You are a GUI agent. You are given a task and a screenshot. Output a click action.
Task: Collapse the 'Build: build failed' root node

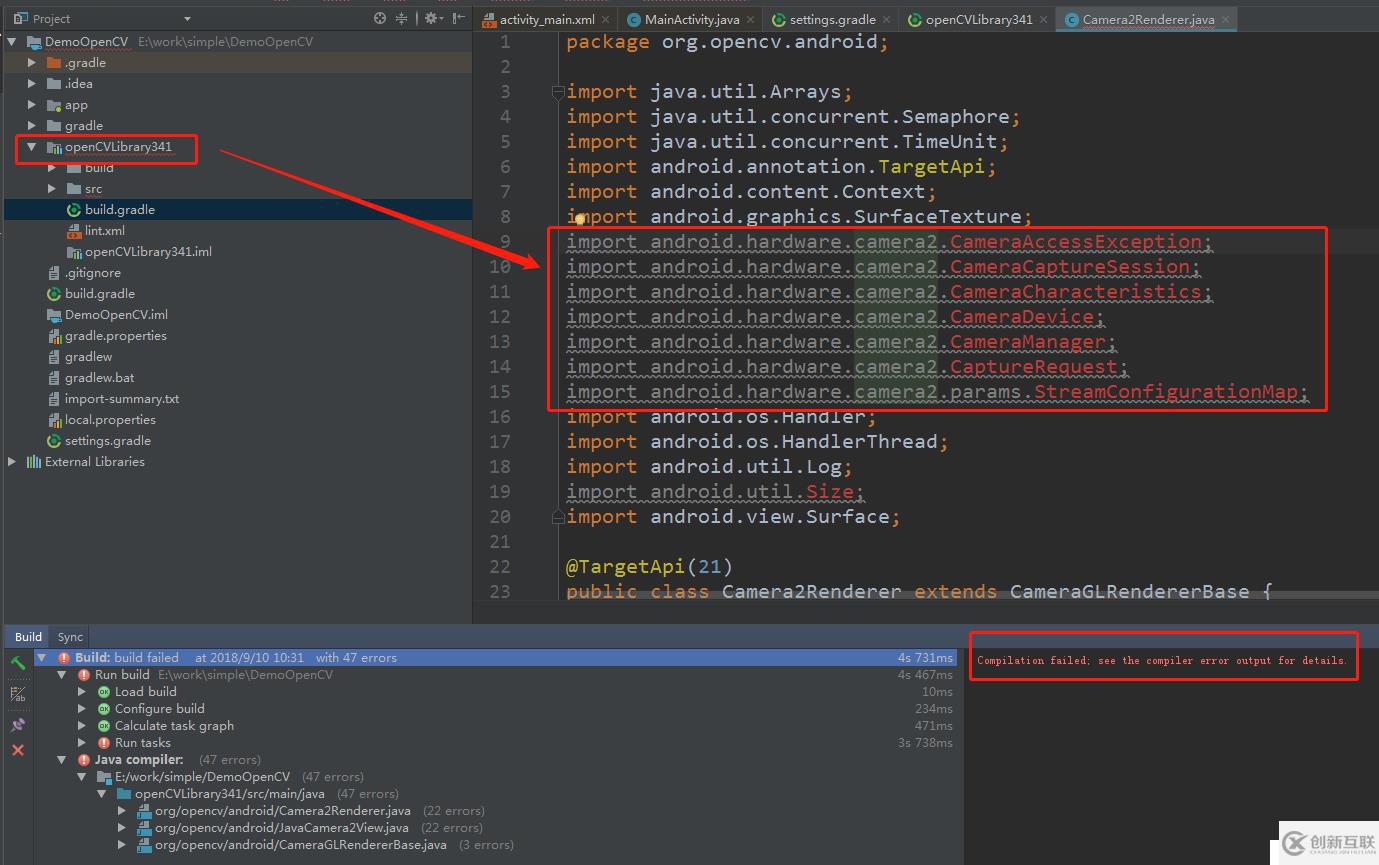pyautogui.click(x=42, y=658)
